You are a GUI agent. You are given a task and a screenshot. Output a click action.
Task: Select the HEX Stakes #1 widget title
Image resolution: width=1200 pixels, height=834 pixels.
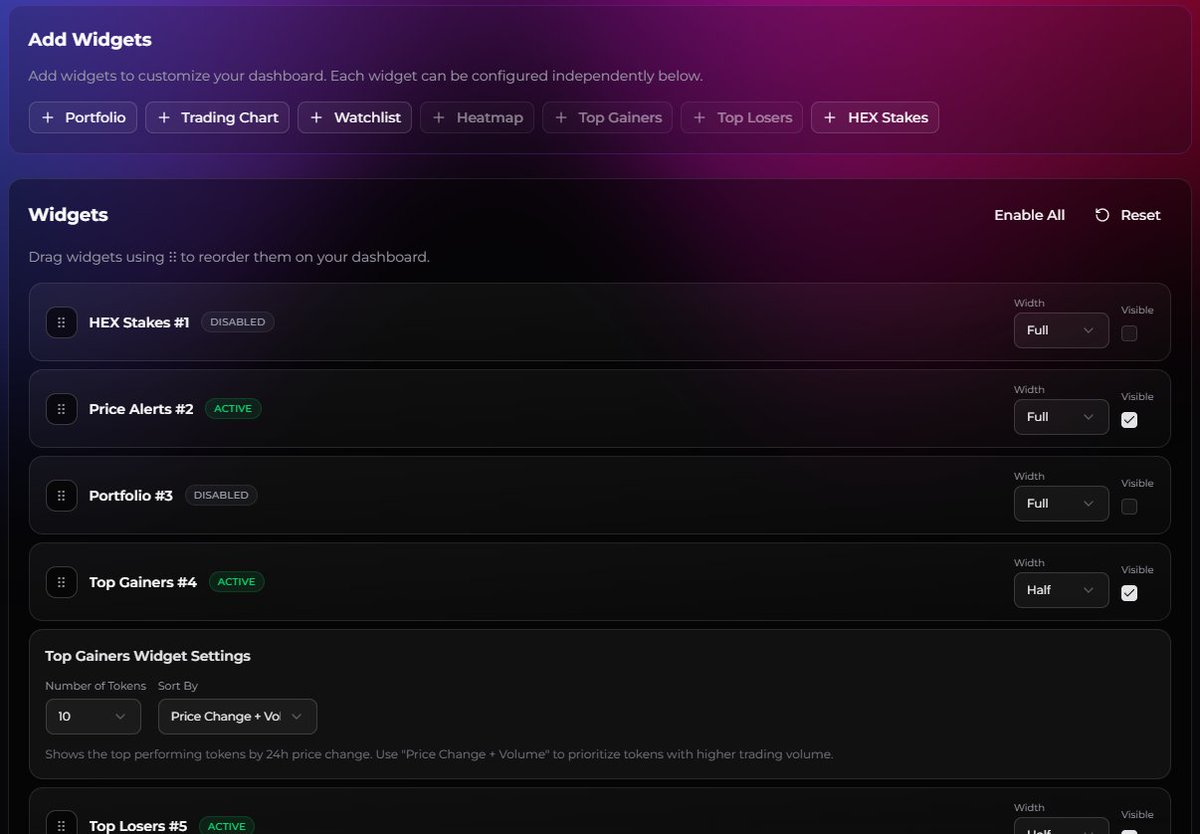pyautogui.click(x=139, y=322)
